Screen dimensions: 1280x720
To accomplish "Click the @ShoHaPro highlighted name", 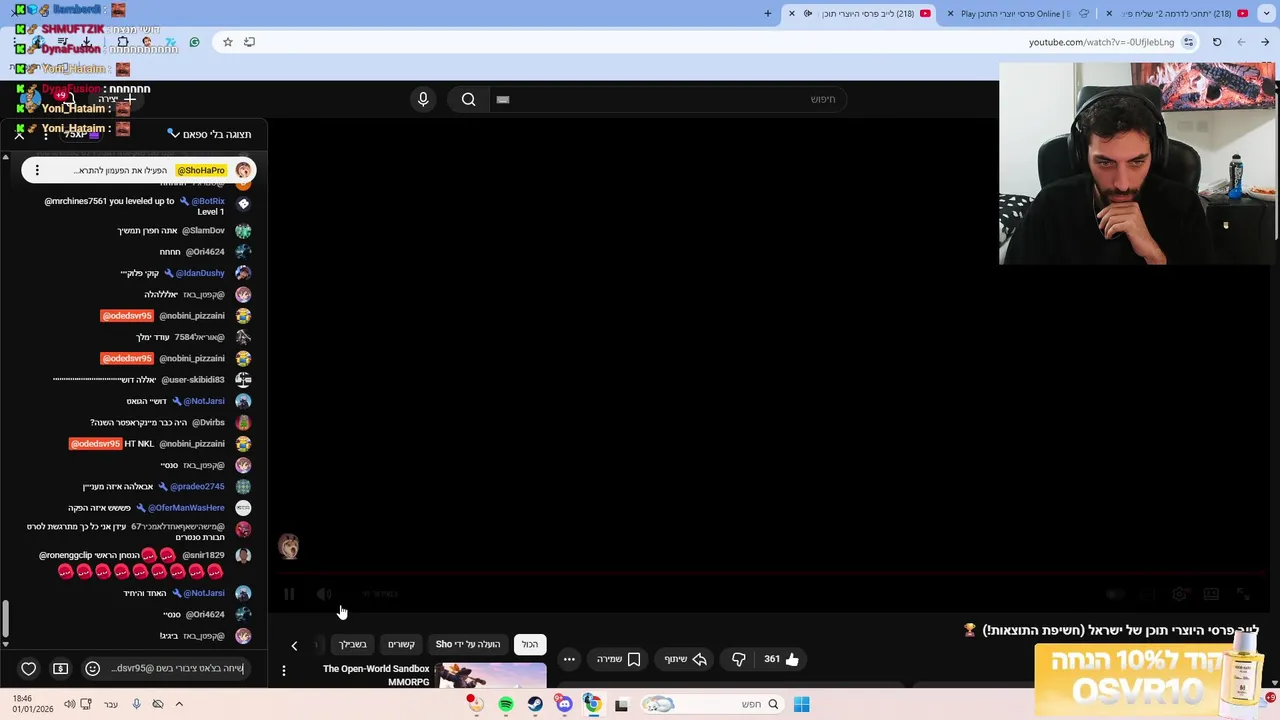I will [201, 170].
